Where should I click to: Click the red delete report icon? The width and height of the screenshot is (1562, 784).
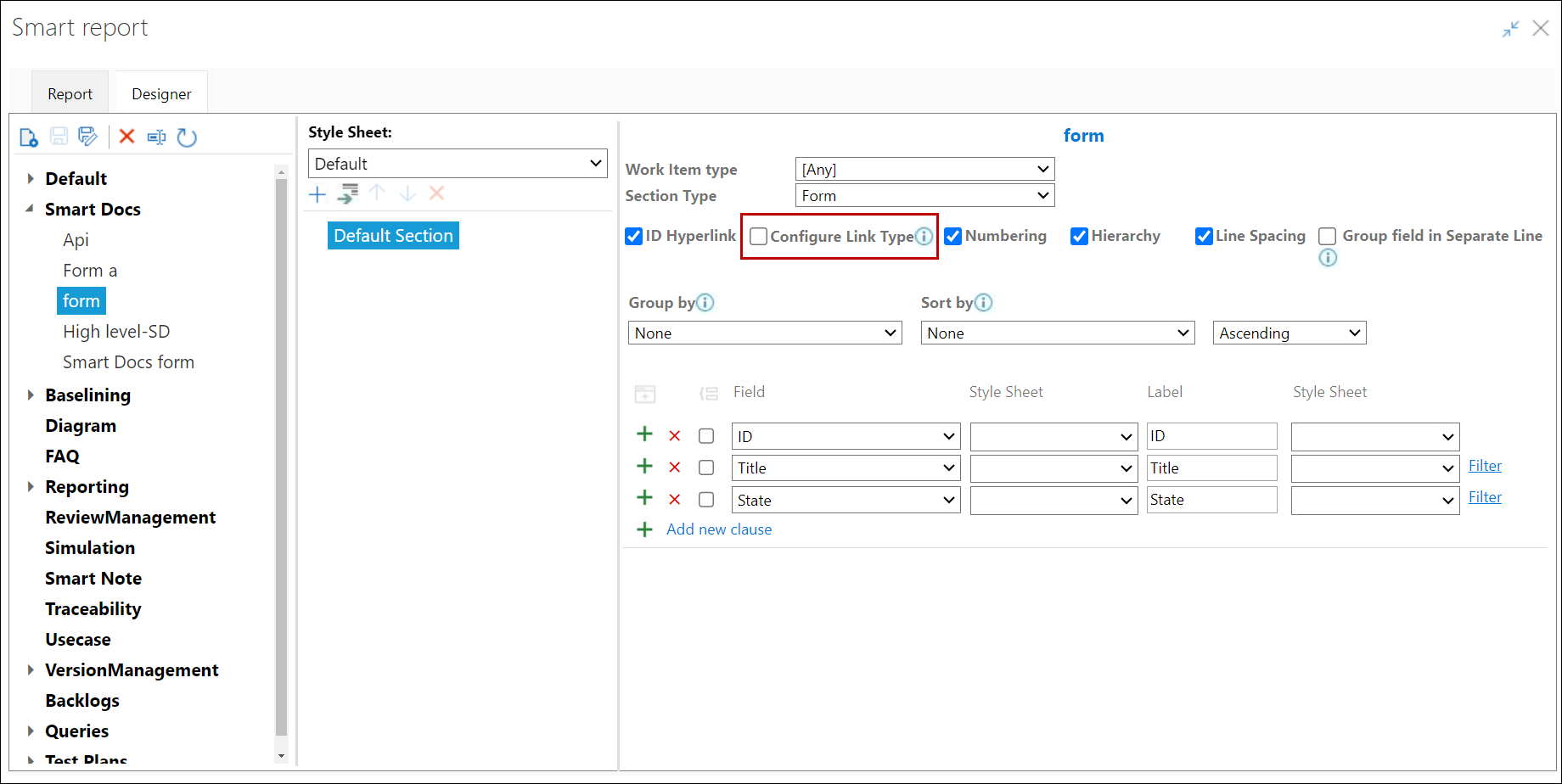127,137
